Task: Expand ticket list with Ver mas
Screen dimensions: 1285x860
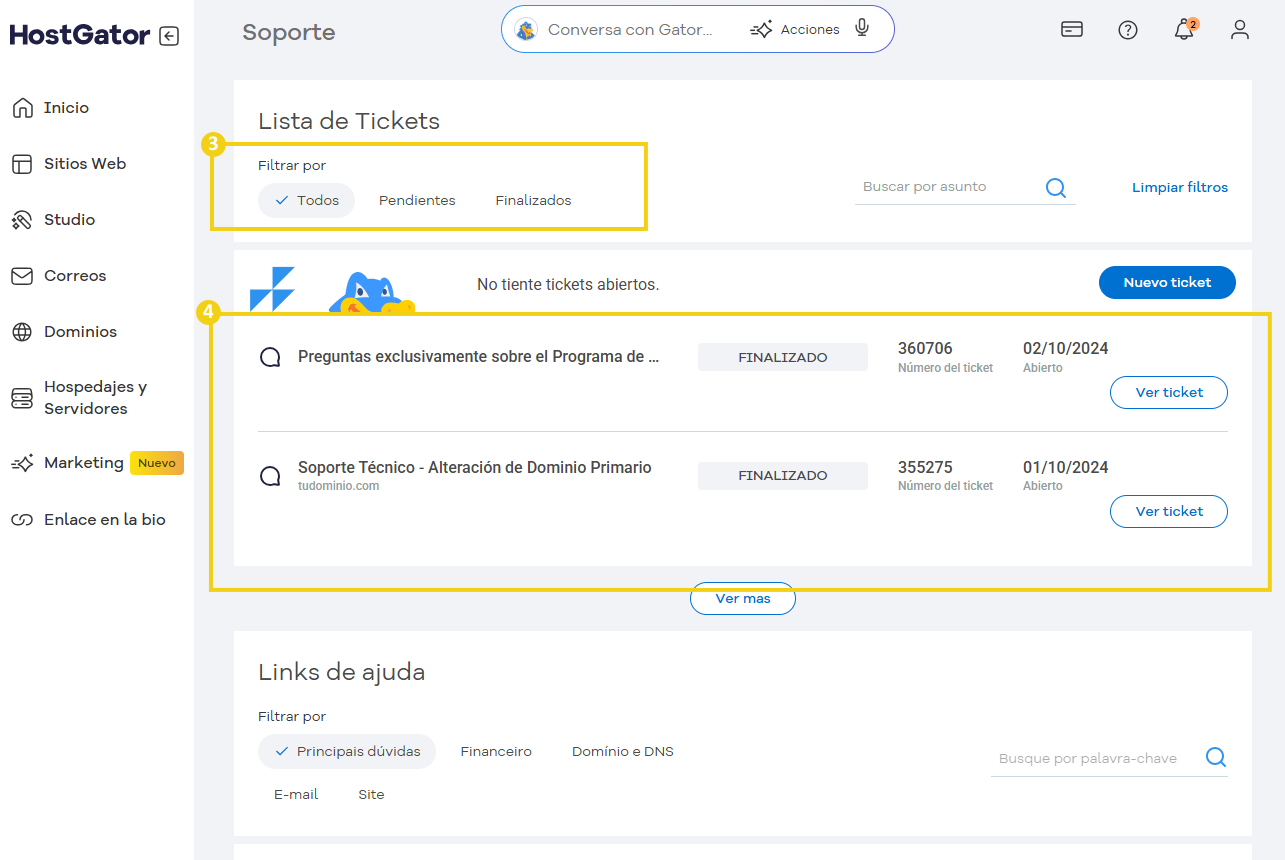Action: click(x=743, y=599)
